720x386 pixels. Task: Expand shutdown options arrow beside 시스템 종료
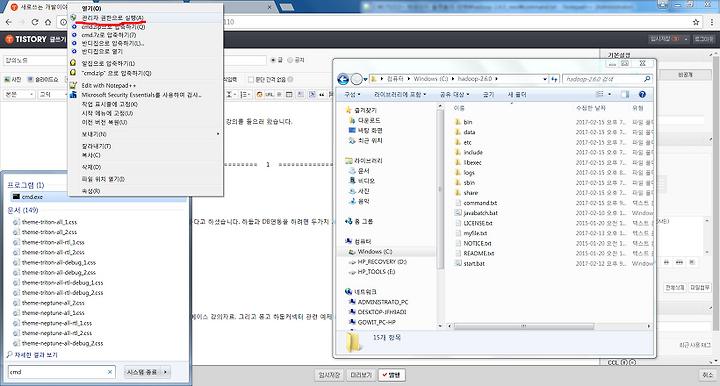click(x=165, y=372)
